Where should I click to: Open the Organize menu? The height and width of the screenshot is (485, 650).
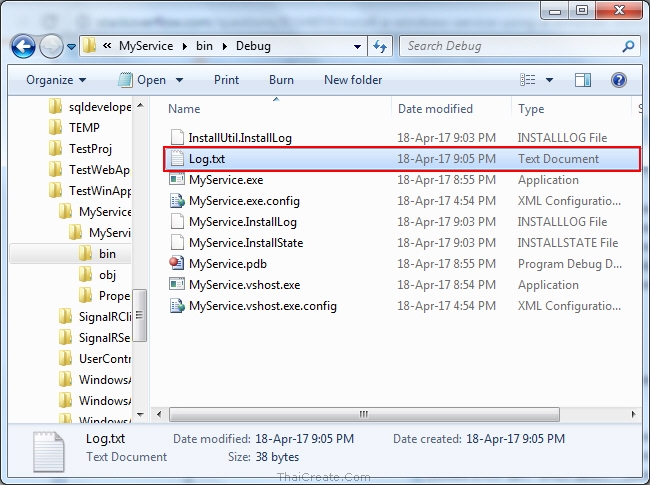coord(56,80)
